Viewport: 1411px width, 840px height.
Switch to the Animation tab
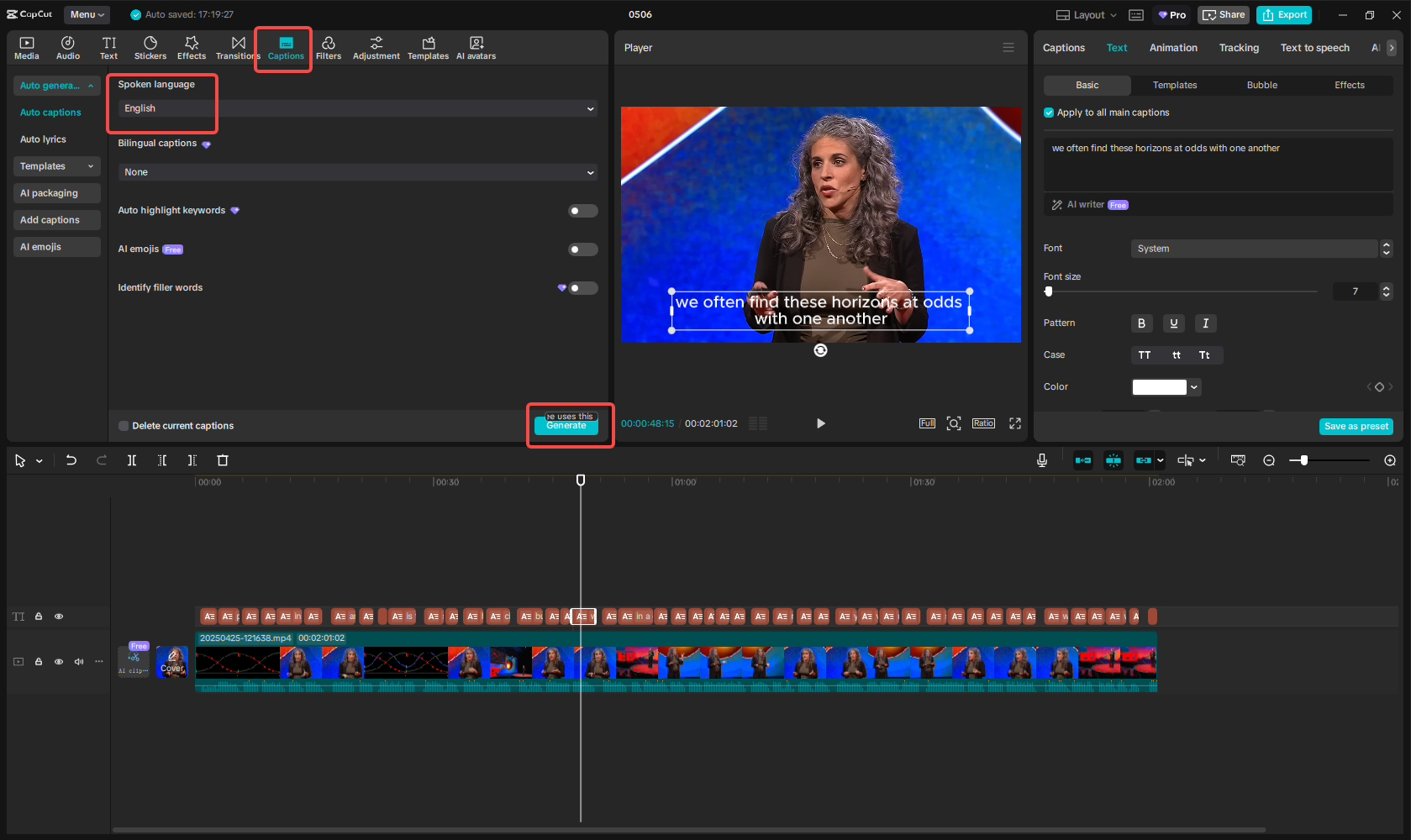pos(1173,48)
